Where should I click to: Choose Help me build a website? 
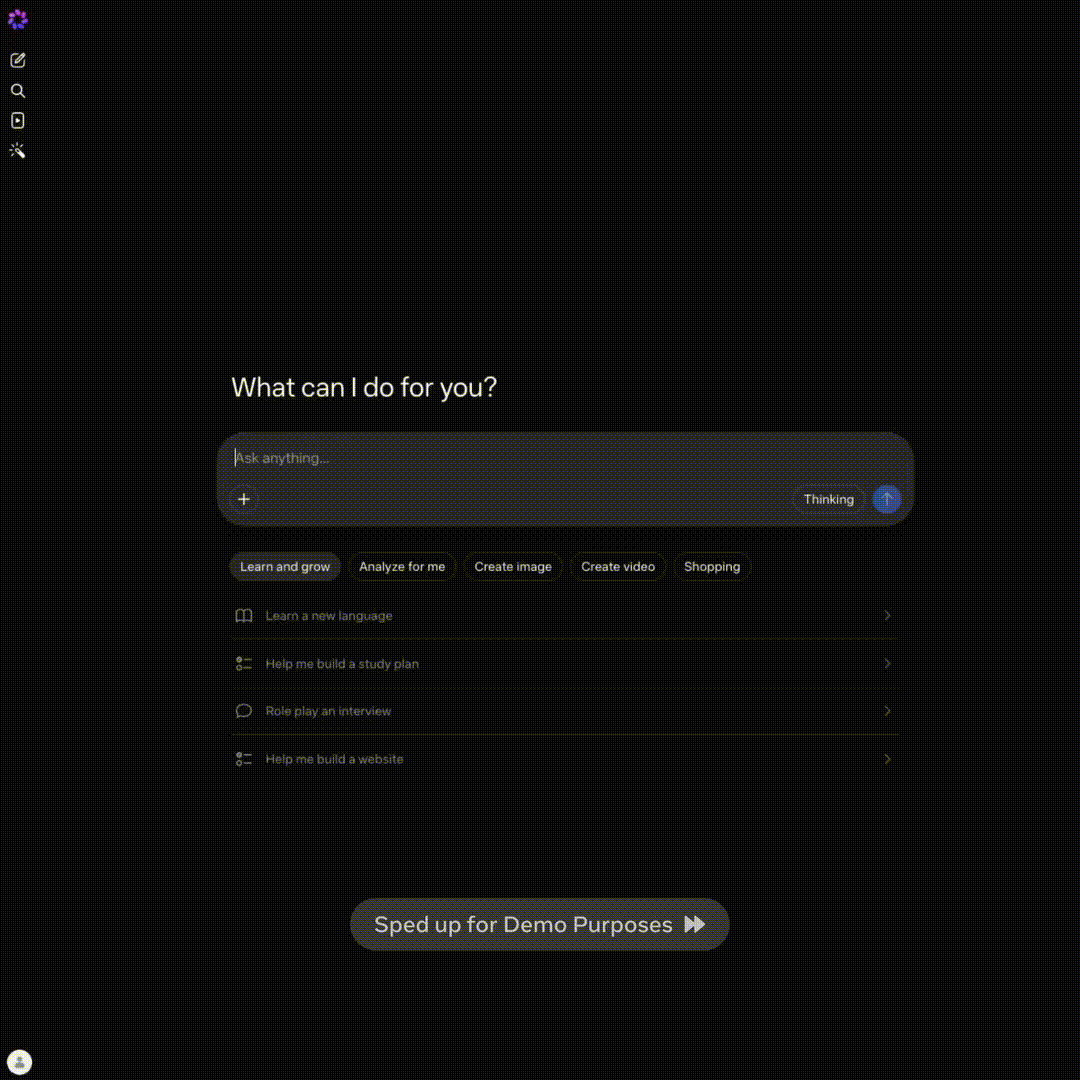point(334,759)
